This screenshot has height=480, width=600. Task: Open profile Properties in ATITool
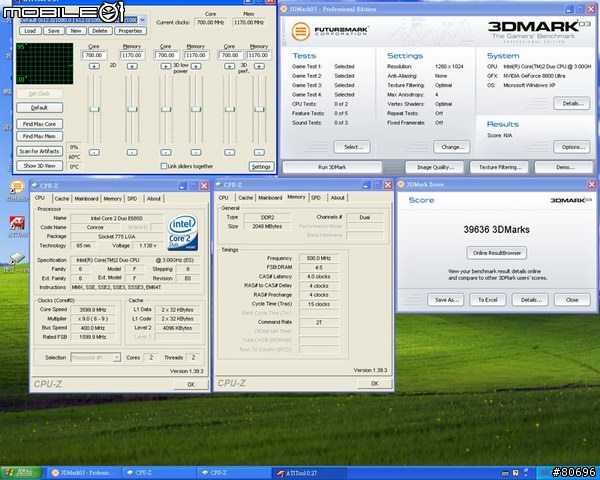point(130,31)
